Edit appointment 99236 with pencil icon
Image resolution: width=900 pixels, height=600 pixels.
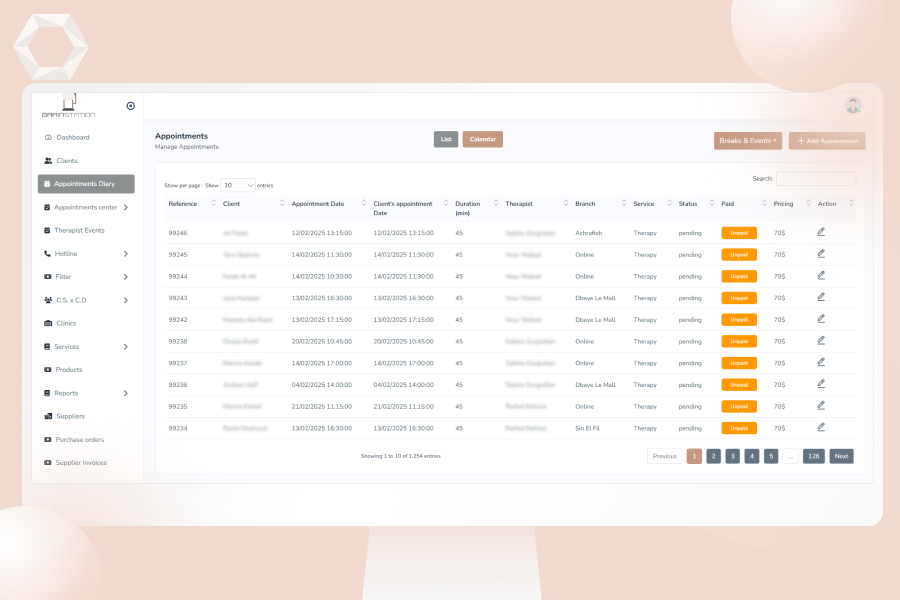click(x=821, y=384)
